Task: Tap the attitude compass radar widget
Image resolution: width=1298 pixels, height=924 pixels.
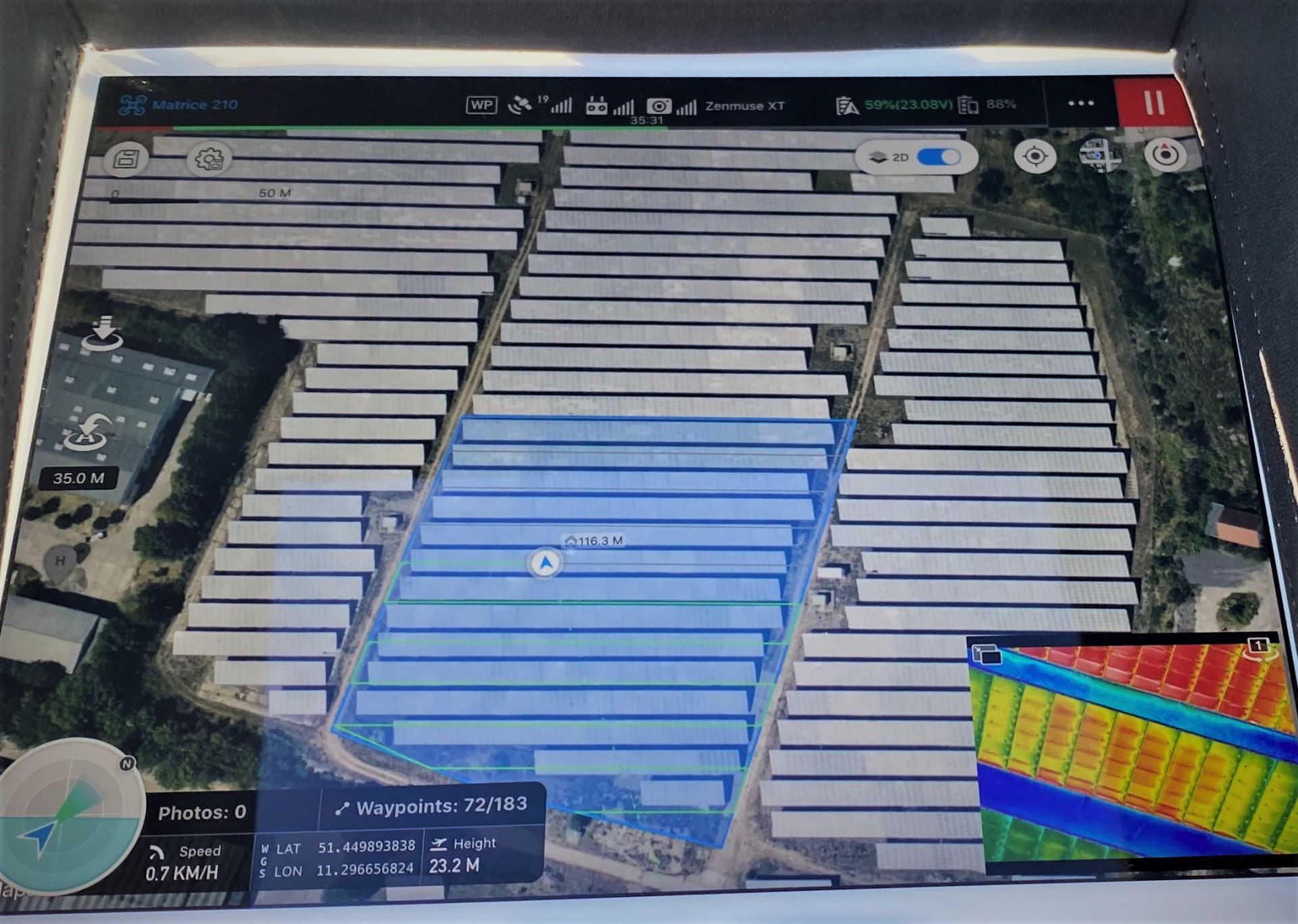Action: pos(68,818)
